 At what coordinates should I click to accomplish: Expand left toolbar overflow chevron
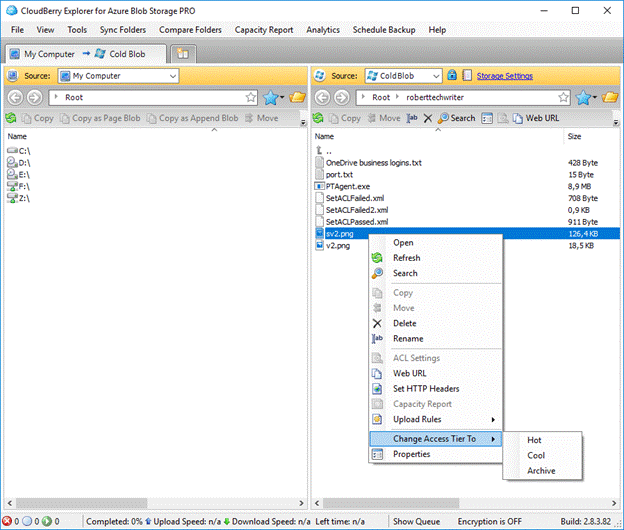[x=303, y=123]
